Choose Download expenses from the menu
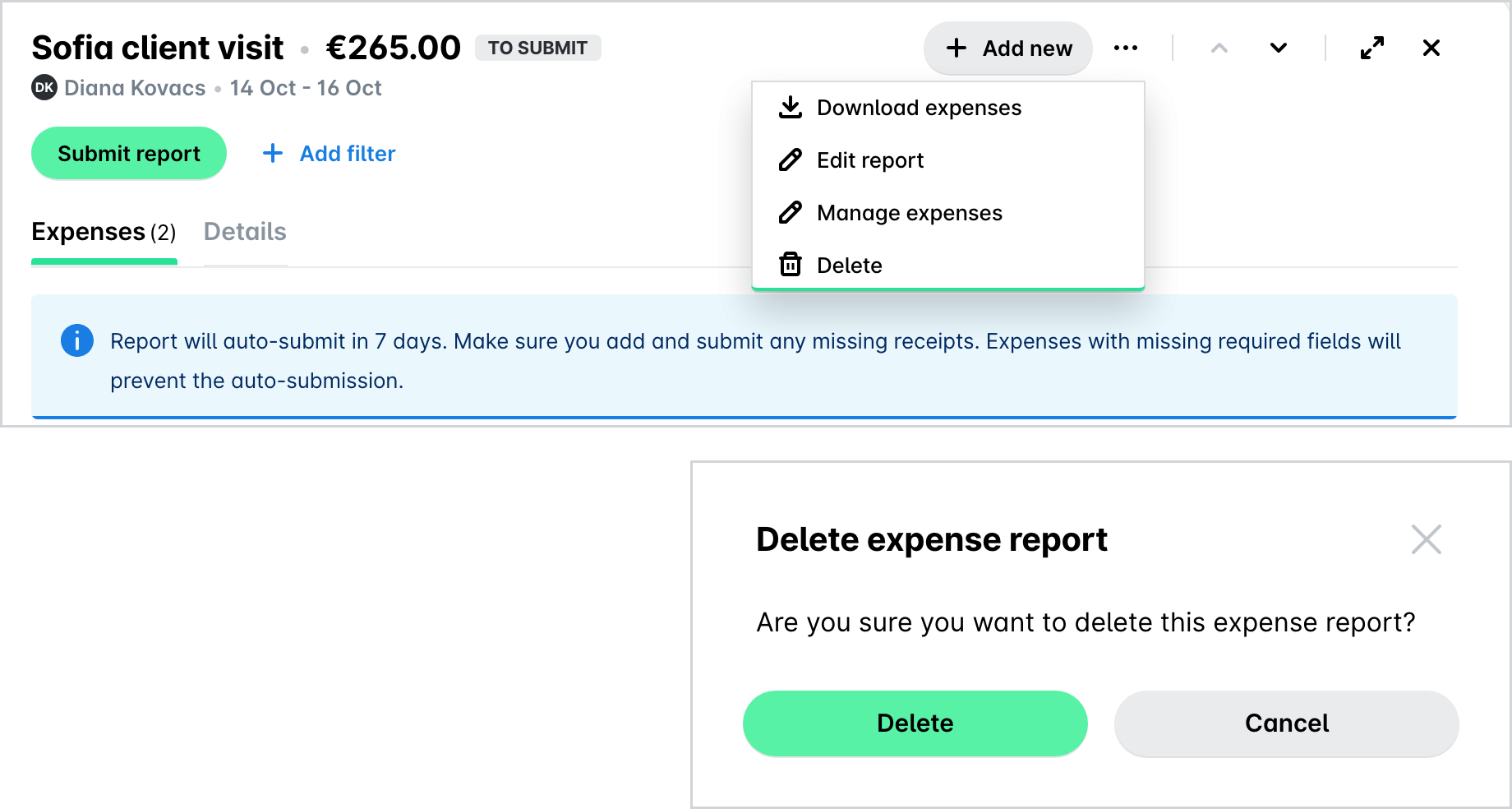 point(948,108)
